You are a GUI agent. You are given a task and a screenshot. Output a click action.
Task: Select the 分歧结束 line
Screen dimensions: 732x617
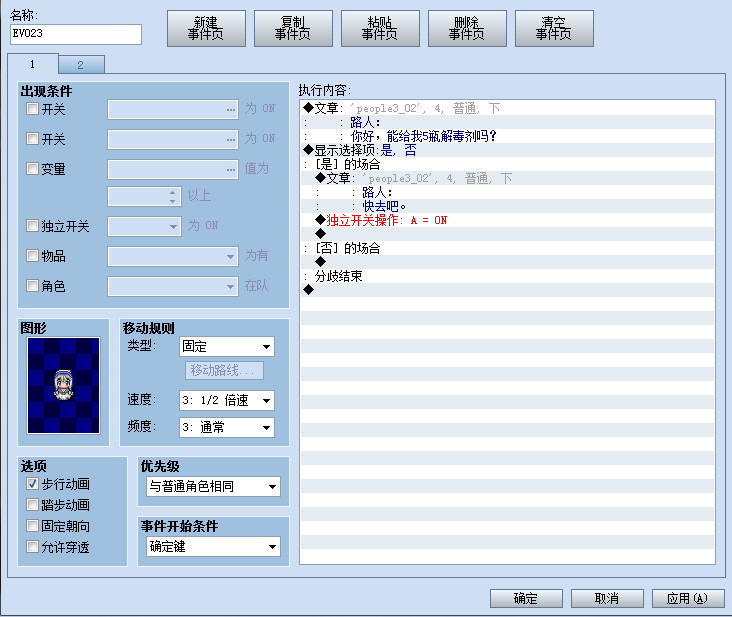(x=507, y=276)
